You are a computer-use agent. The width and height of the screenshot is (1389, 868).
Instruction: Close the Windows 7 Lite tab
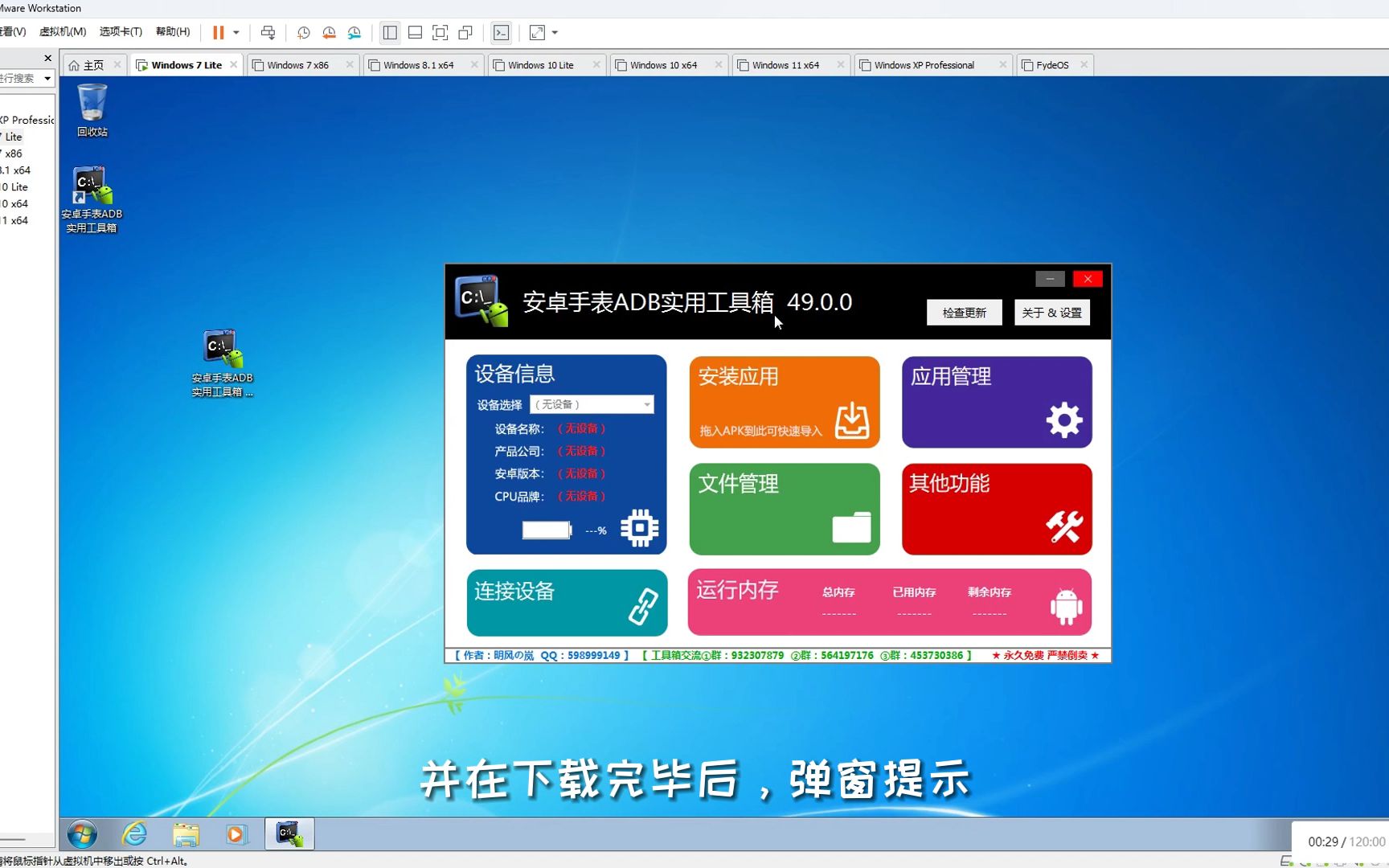click(234, 65)
